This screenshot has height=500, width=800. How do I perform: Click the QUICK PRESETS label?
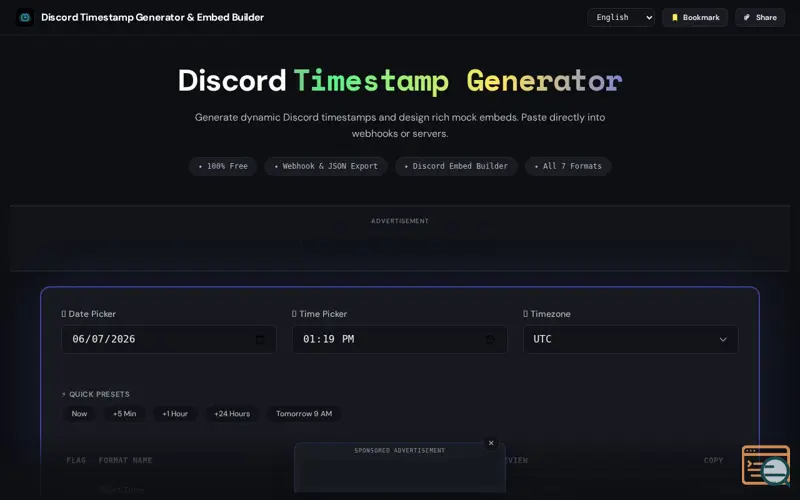(x=95, y=394)
